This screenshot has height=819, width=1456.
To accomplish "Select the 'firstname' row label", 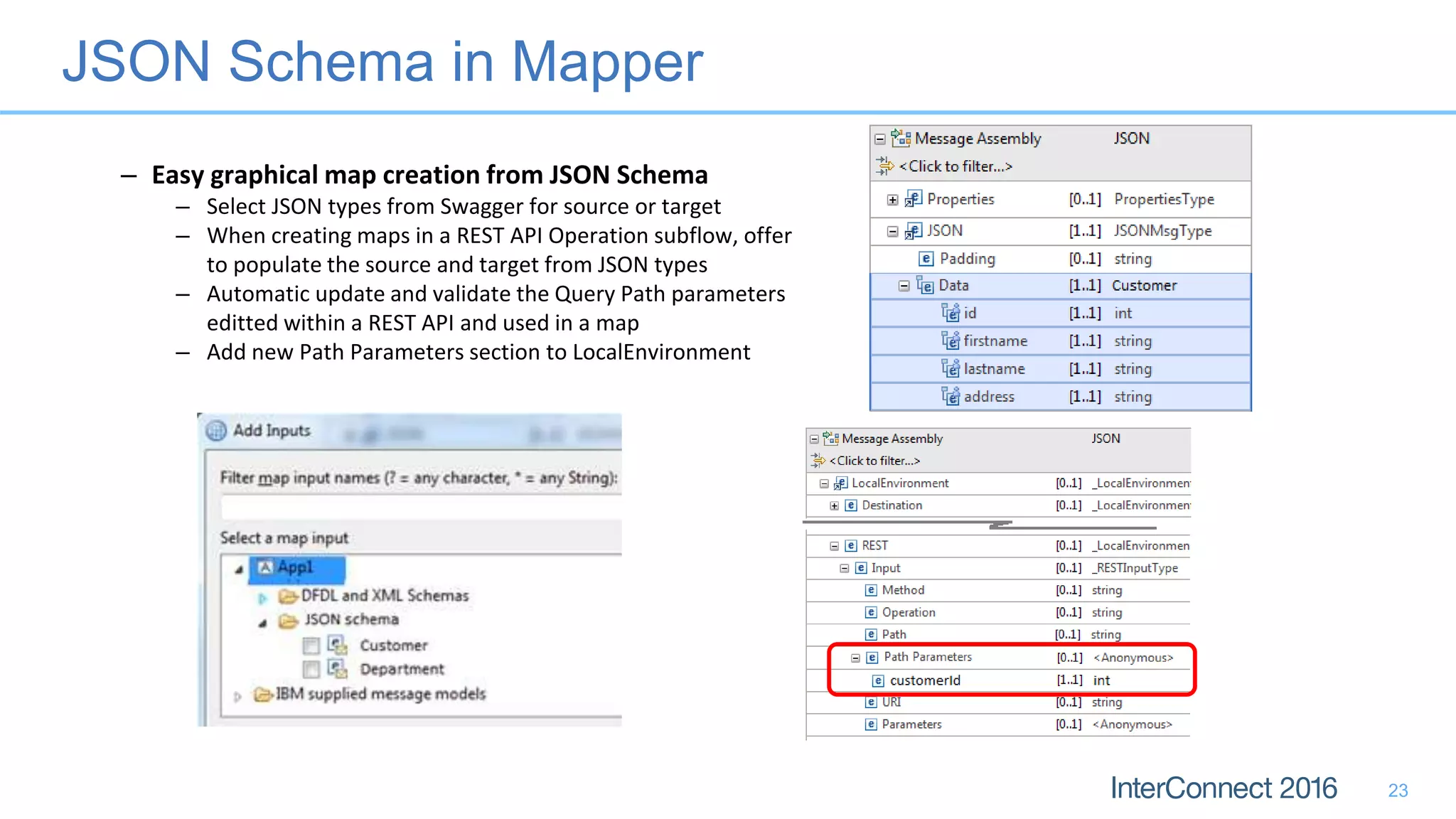I will point(996,341).
